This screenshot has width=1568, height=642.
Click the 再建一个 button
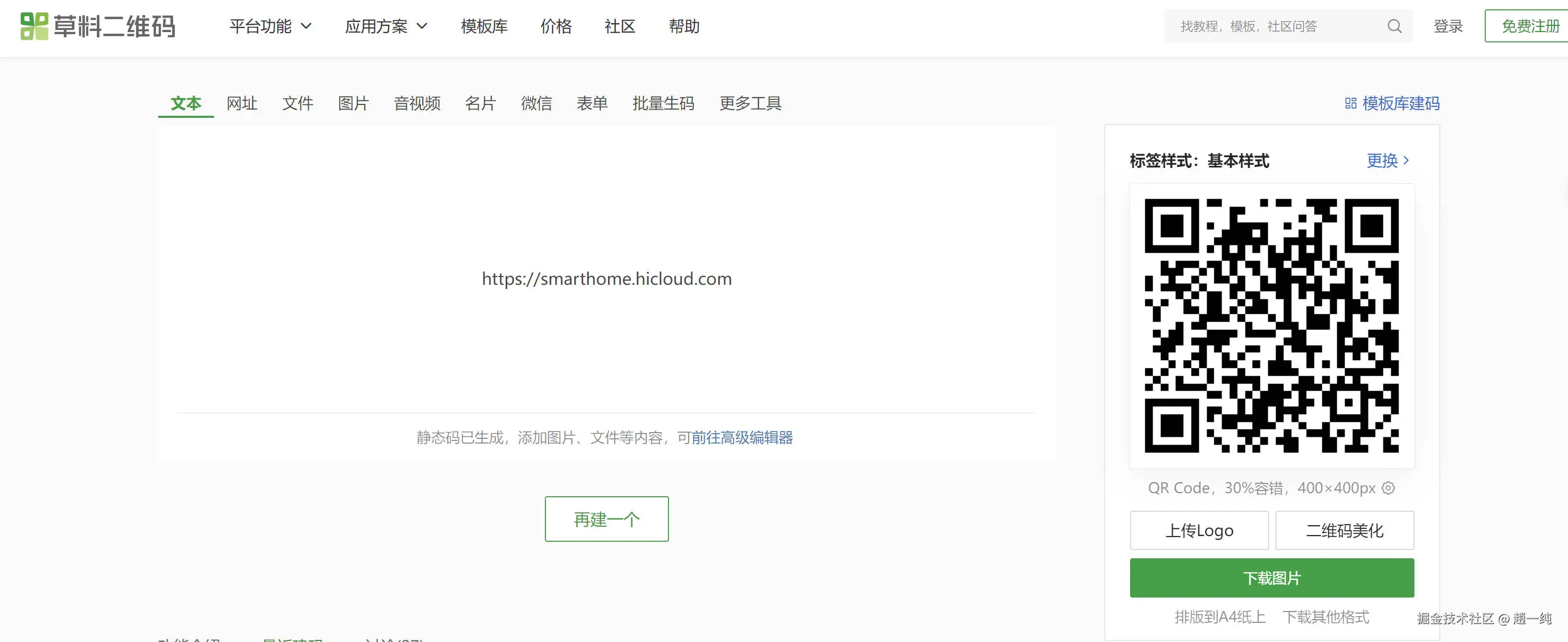[x=606, y=519]
